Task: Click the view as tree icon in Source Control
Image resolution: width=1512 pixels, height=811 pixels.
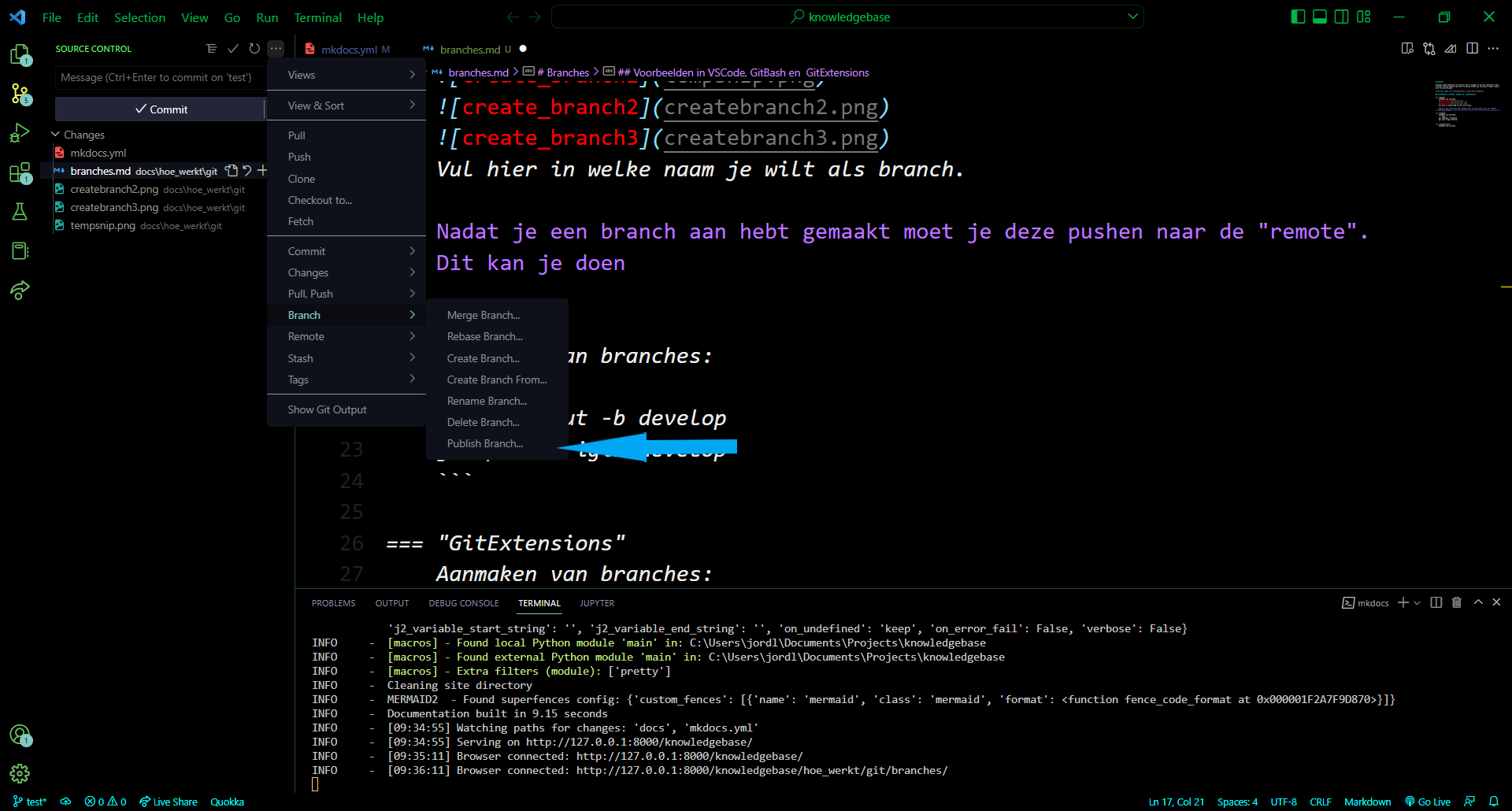Action: 211,49
